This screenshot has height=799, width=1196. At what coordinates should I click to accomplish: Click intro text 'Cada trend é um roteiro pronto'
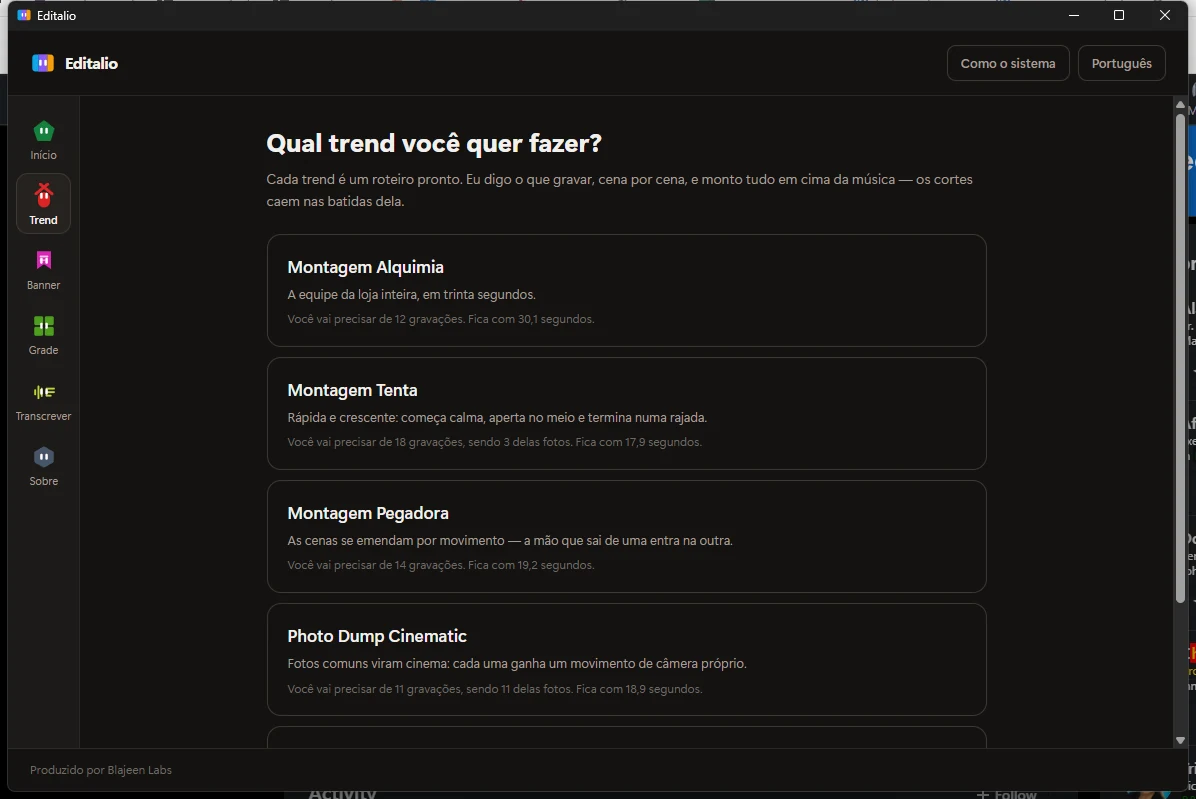(x=357, y=180)
